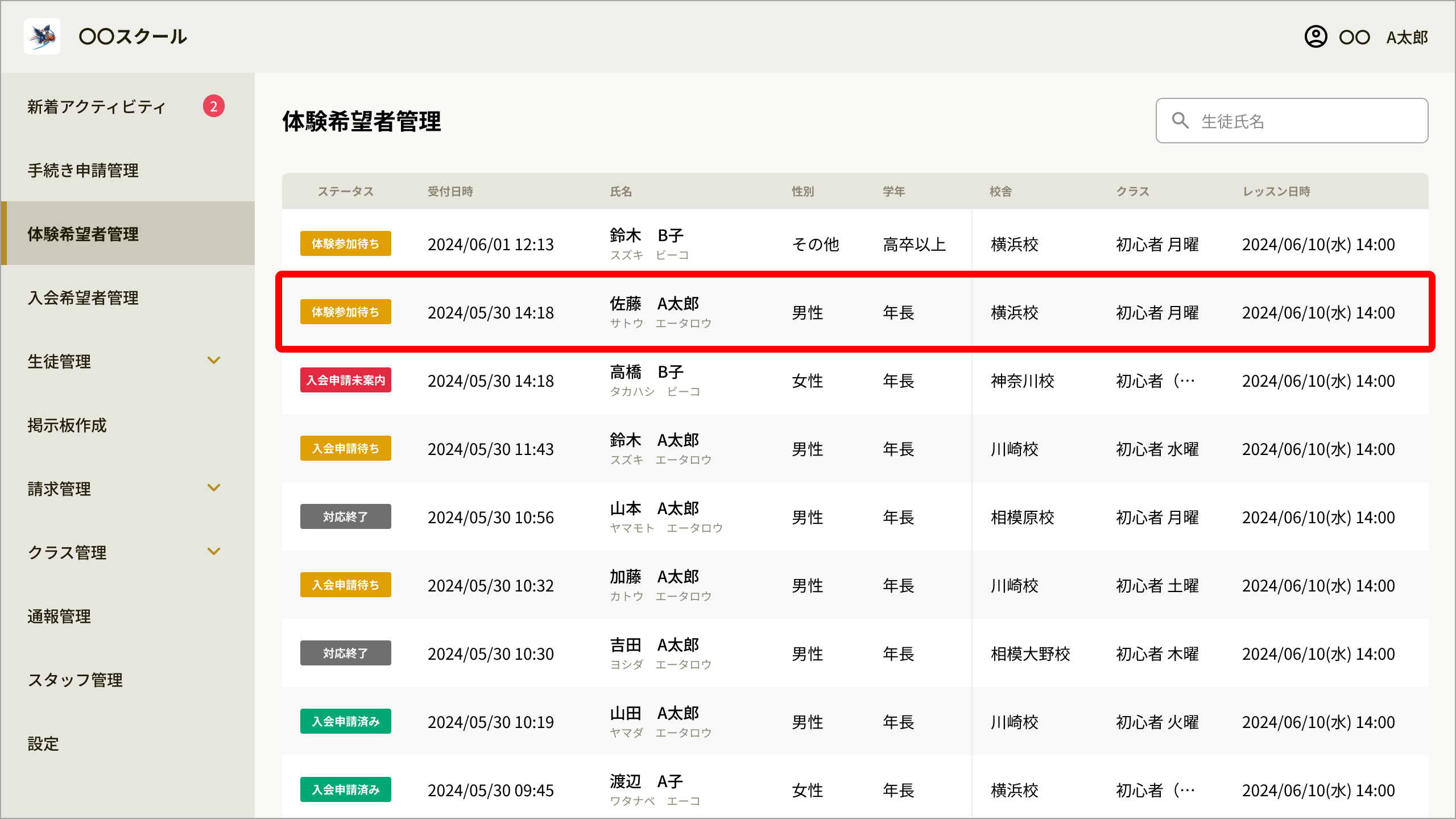Open スタッフ管理 page
This screenshot has width=1456, height=819.
click(128, 680)
